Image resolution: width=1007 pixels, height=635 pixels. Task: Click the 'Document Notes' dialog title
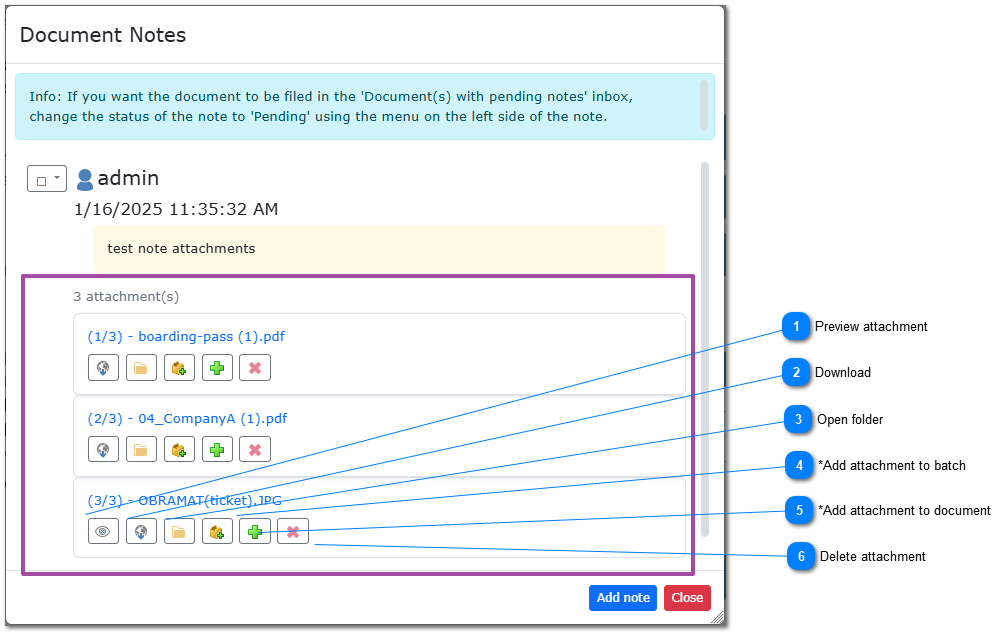tap(103, 35)
